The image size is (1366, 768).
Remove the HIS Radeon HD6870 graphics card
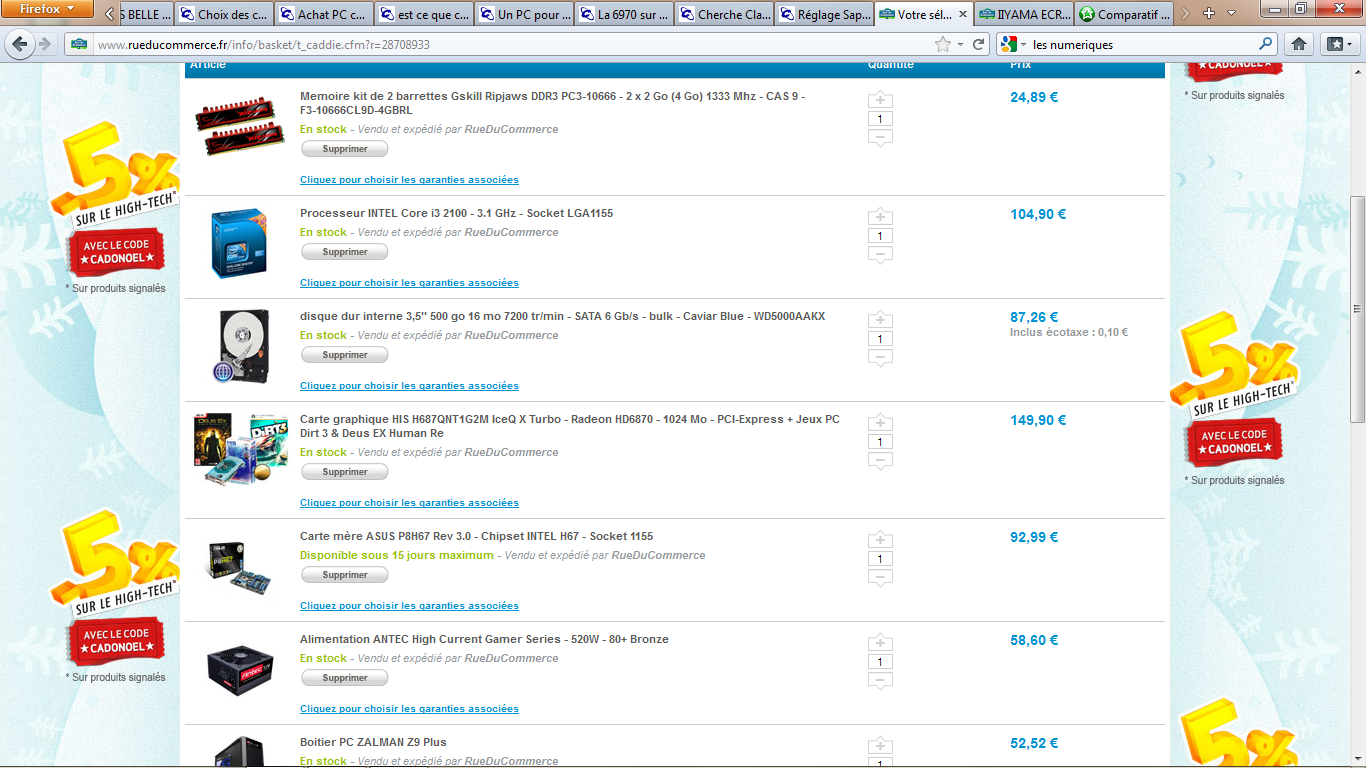pos(345,472)
